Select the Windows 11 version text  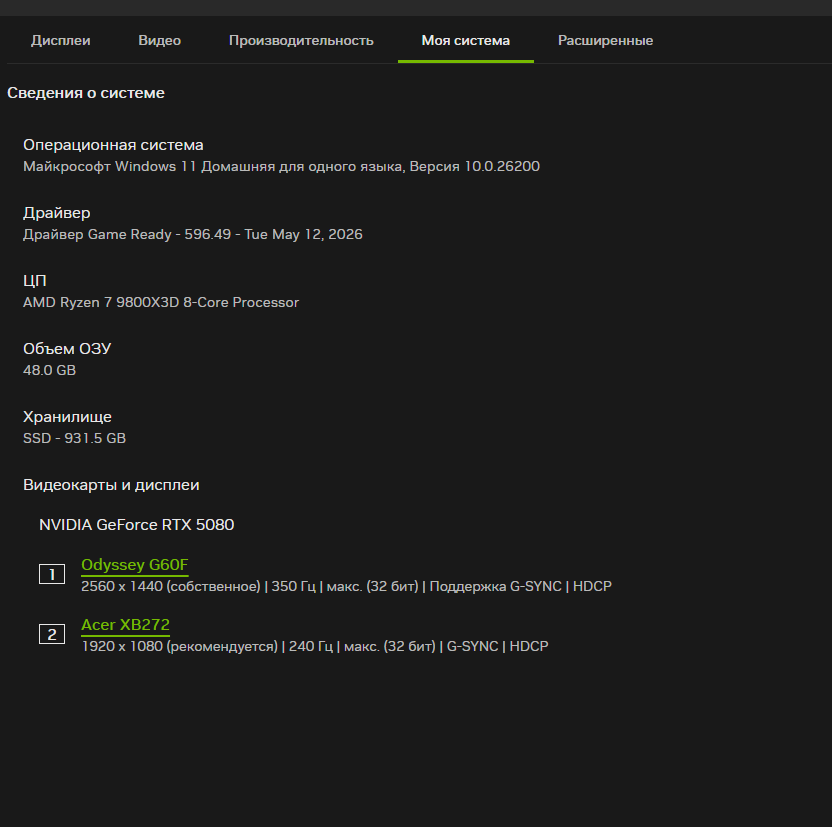tap(281, 167)
